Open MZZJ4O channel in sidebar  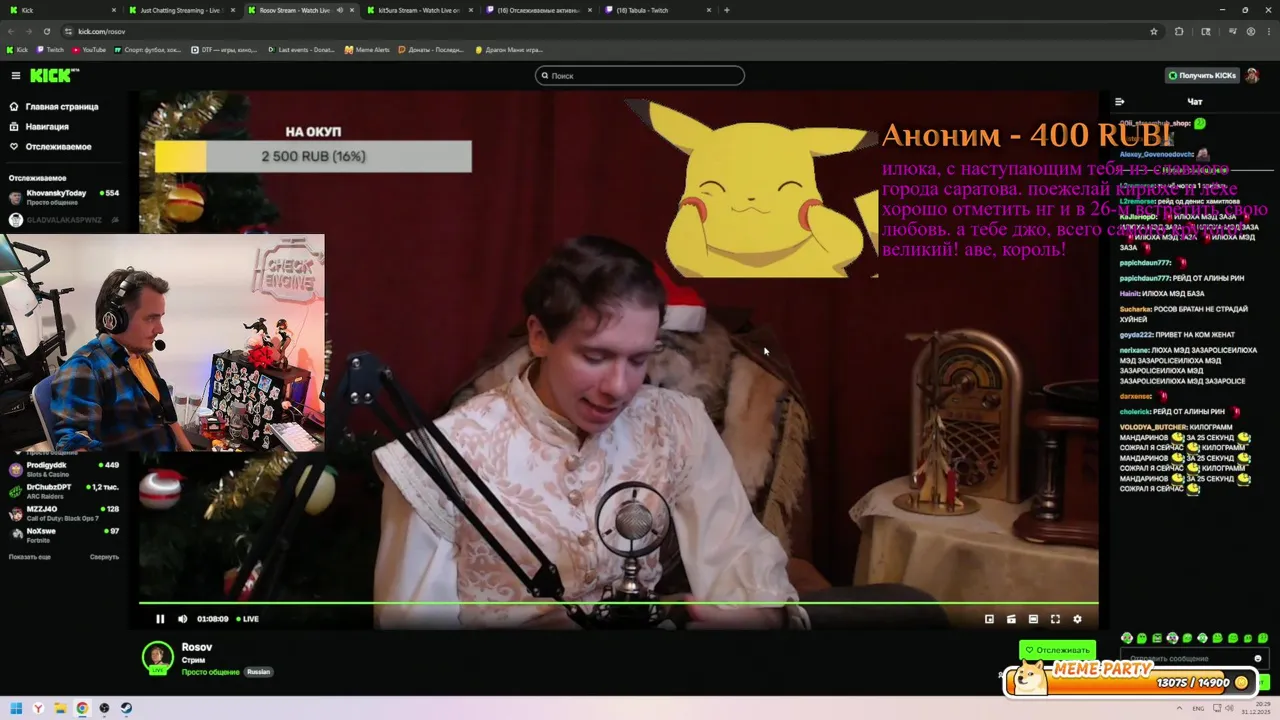click(x=64, y=513)
